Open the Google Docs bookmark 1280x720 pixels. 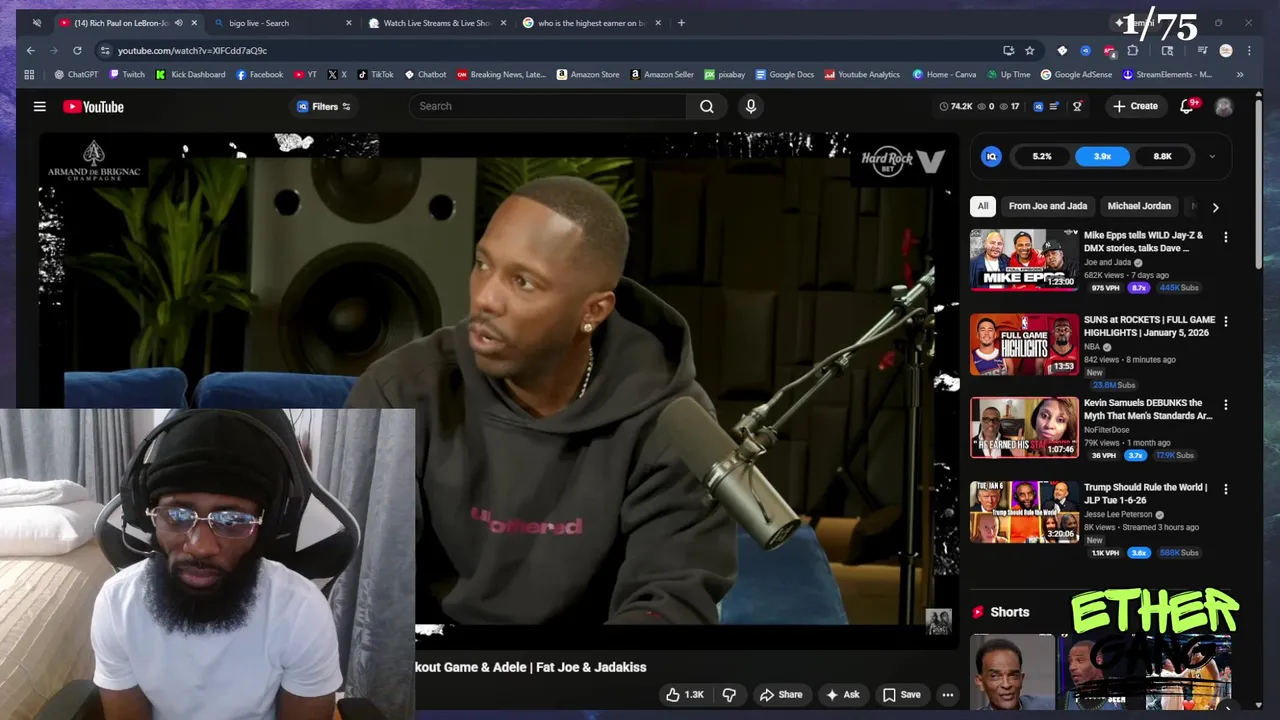(x=784, y=74)
